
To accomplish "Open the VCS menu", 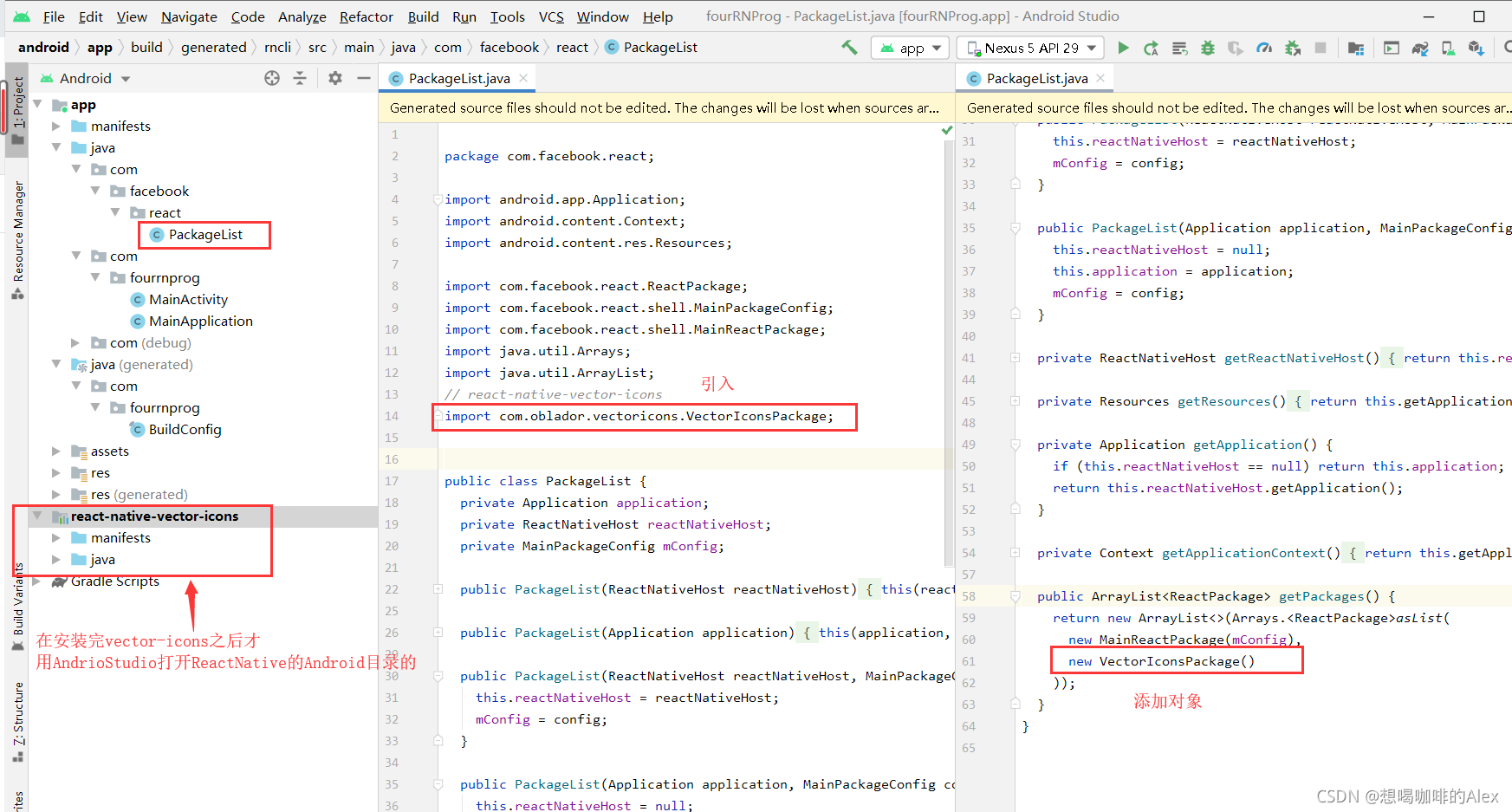I will click(551, 16).
